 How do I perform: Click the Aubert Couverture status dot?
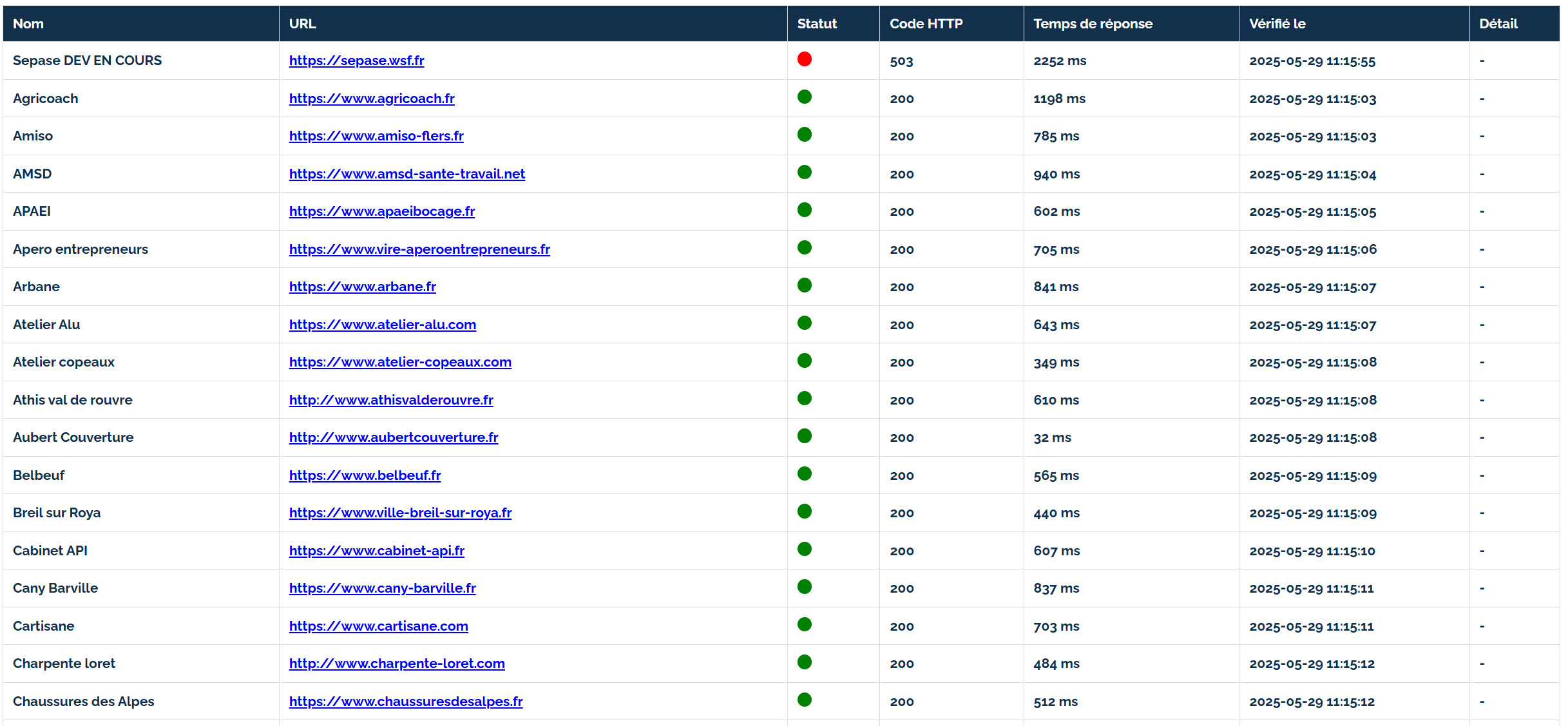tap(805, 436)
